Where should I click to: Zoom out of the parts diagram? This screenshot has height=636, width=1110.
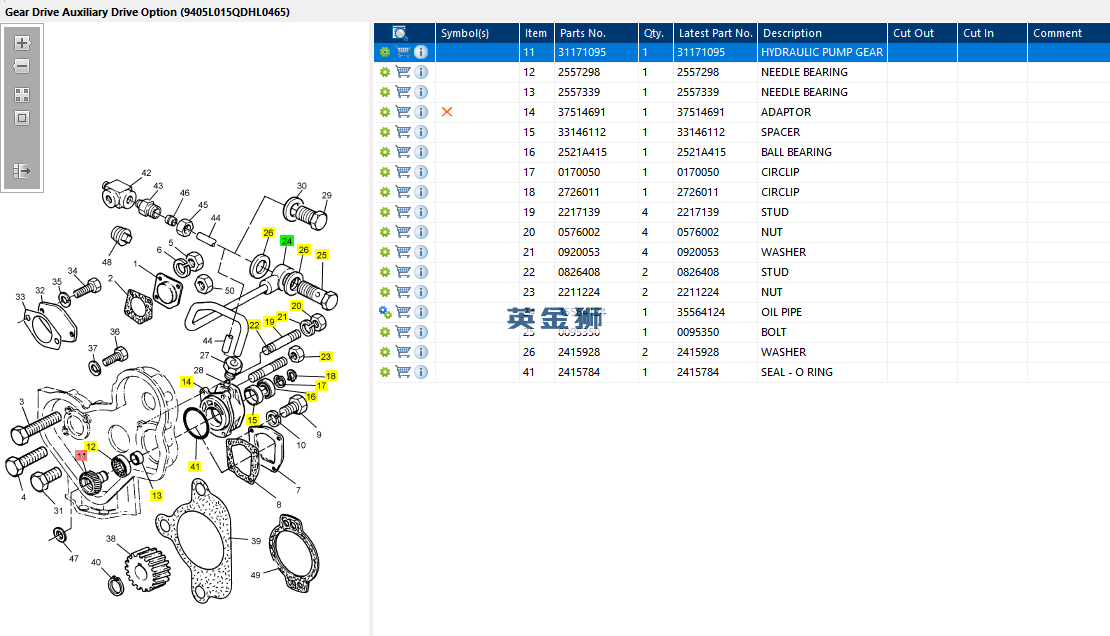[x=22, y=67]
